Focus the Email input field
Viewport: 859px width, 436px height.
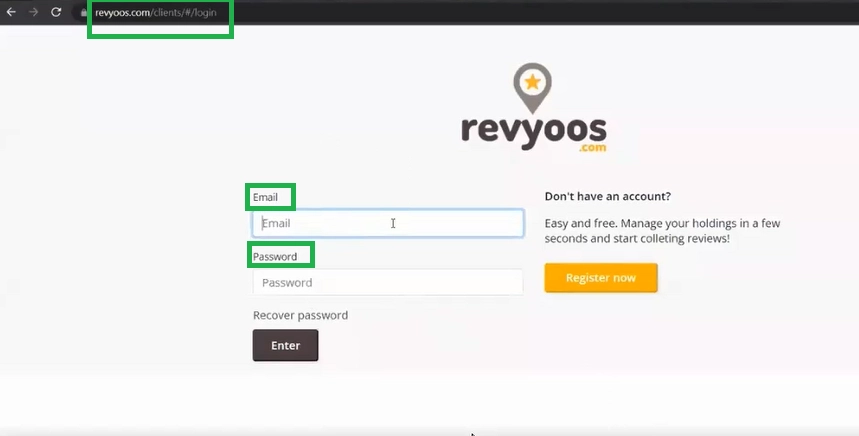(x=388, y=223)
